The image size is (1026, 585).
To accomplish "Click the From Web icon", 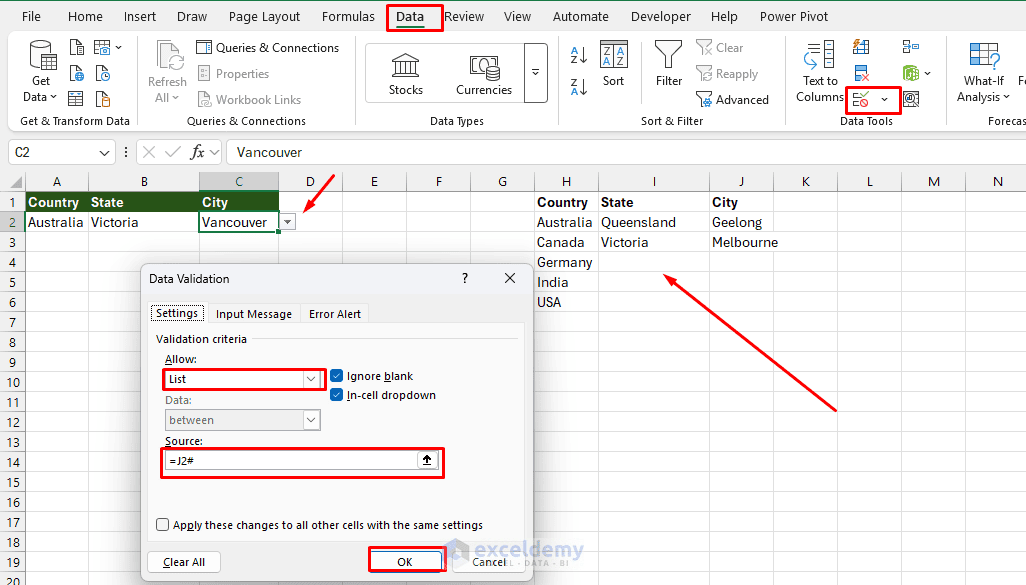I will (x=77, y=73).
